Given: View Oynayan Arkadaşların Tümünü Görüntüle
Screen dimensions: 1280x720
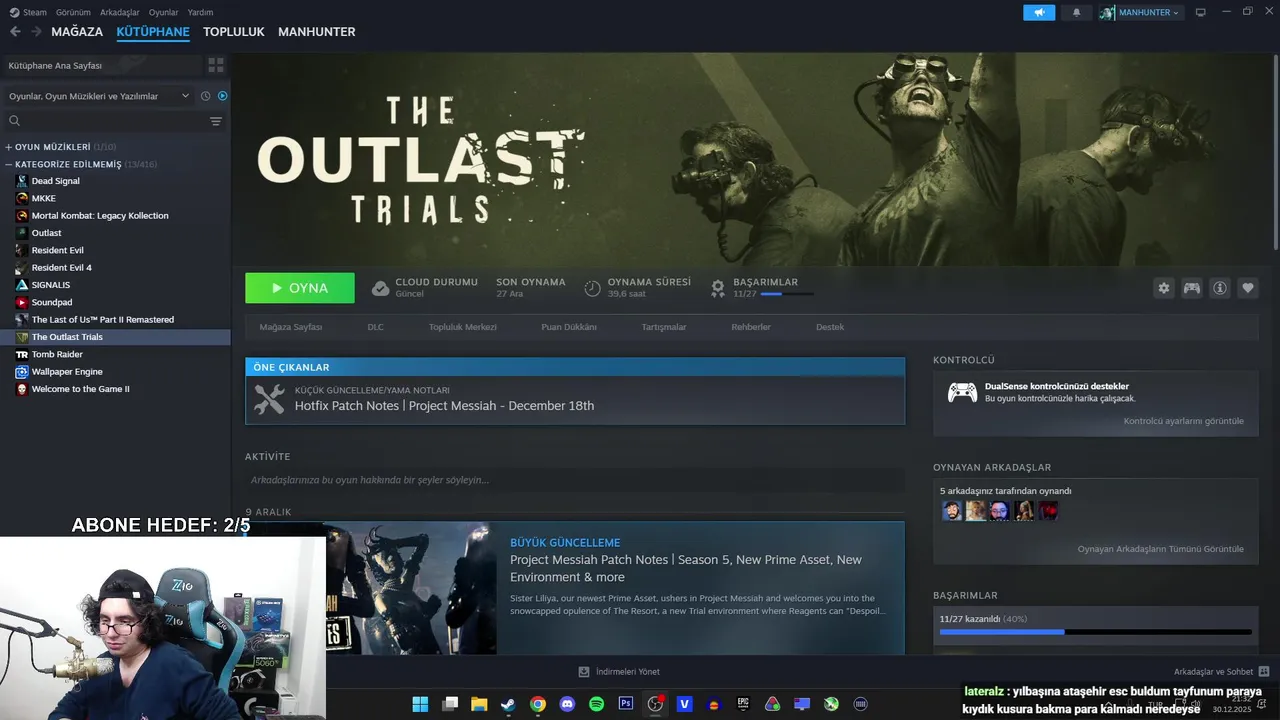Looking at the screenshot, I should point(1161,549).
